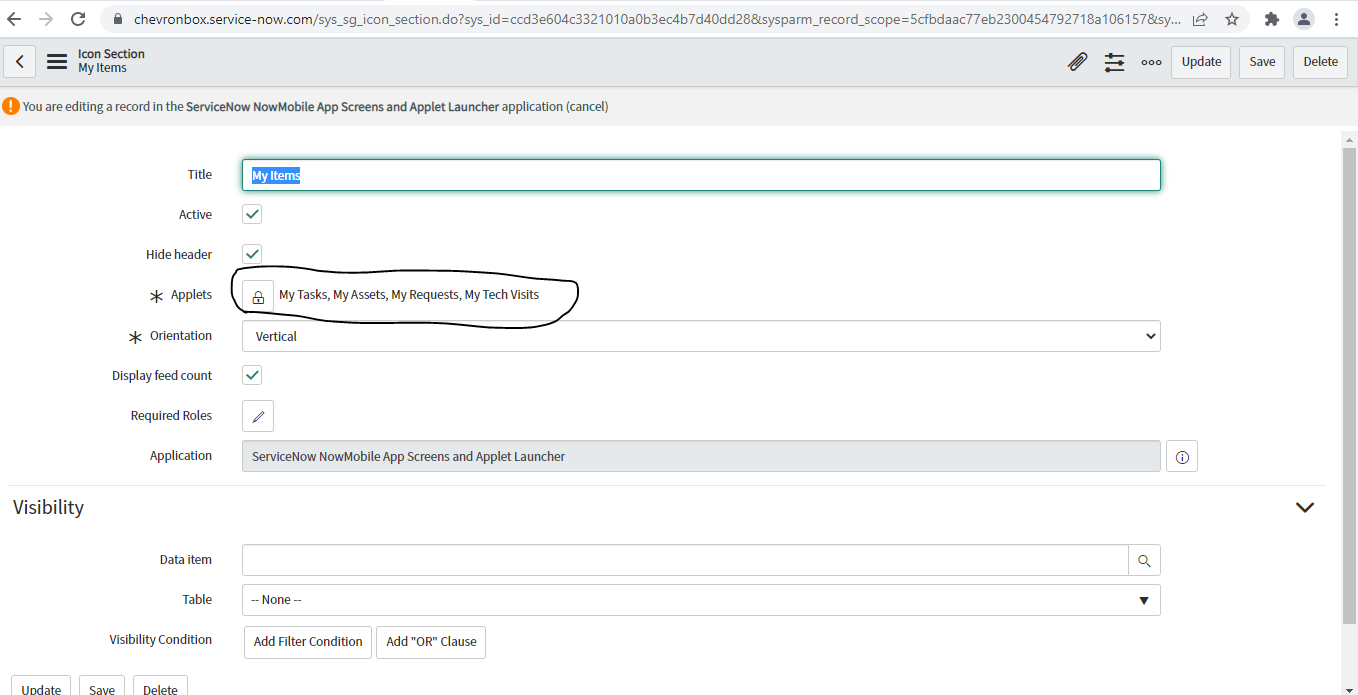
Task: Click the Data item input field
Action: 685,560
